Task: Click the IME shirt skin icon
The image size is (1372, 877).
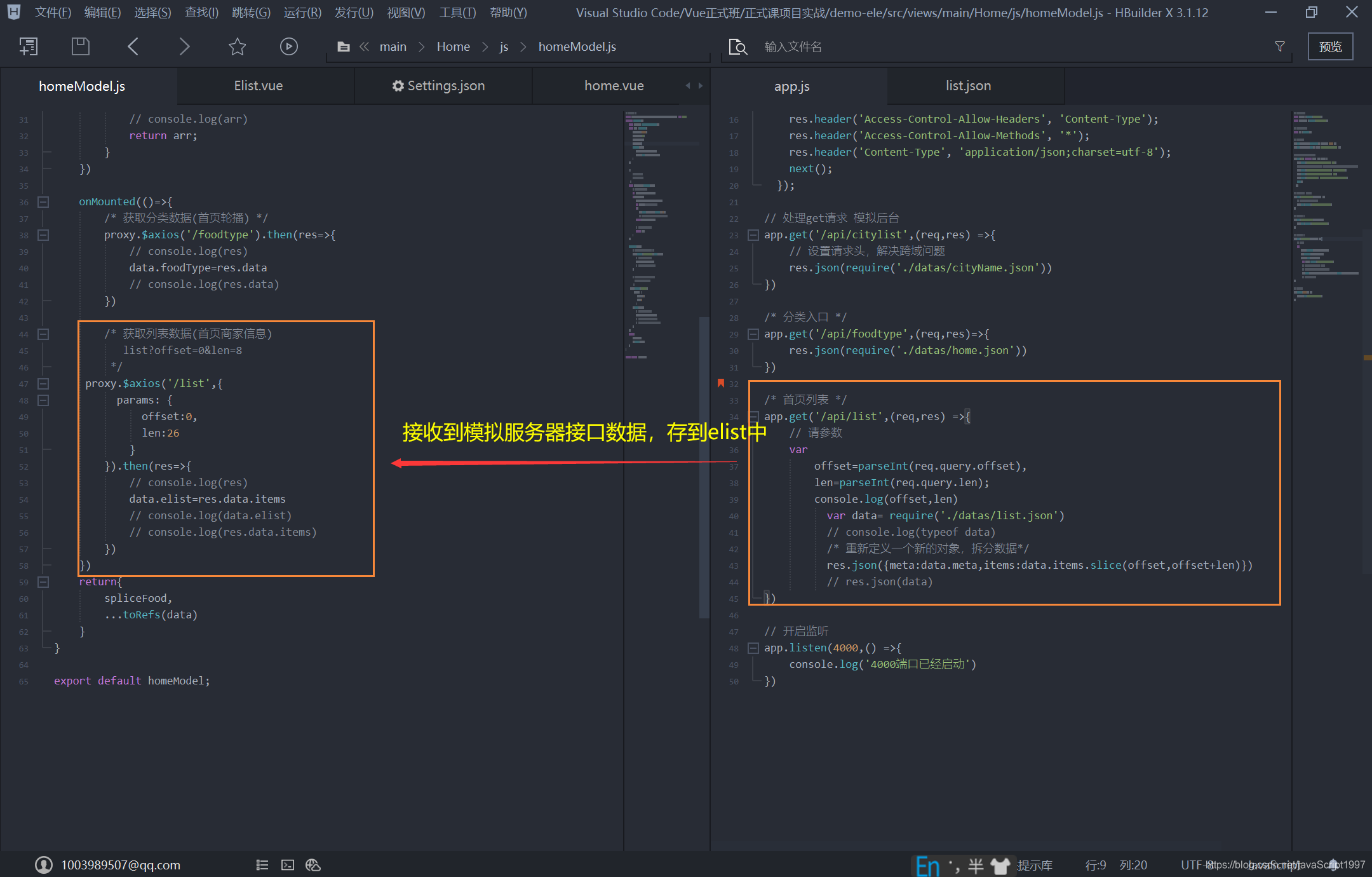Action: 1000,866
